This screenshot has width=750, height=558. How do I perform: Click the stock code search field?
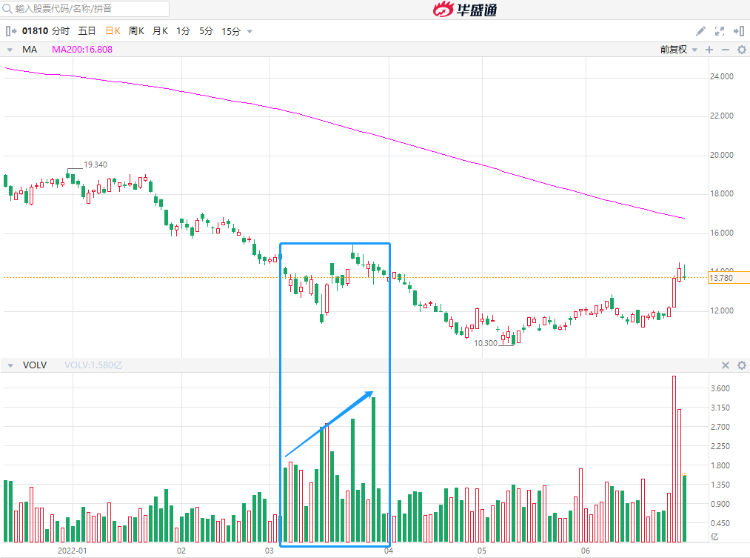point(90,8)
